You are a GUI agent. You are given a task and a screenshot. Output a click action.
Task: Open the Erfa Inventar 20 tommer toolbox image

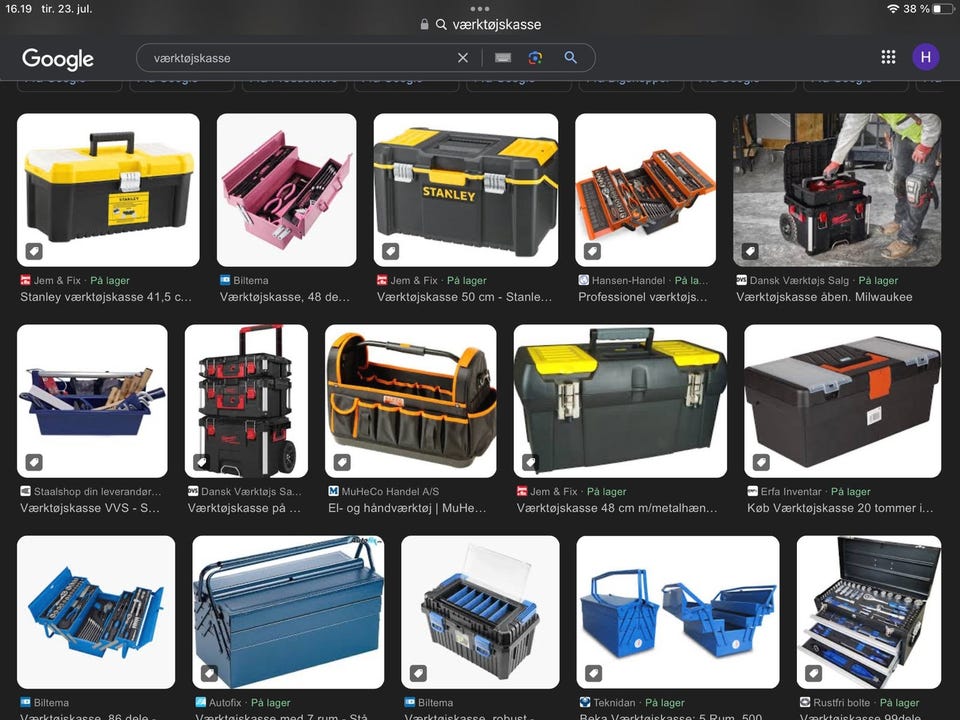[x=842, y=401]
